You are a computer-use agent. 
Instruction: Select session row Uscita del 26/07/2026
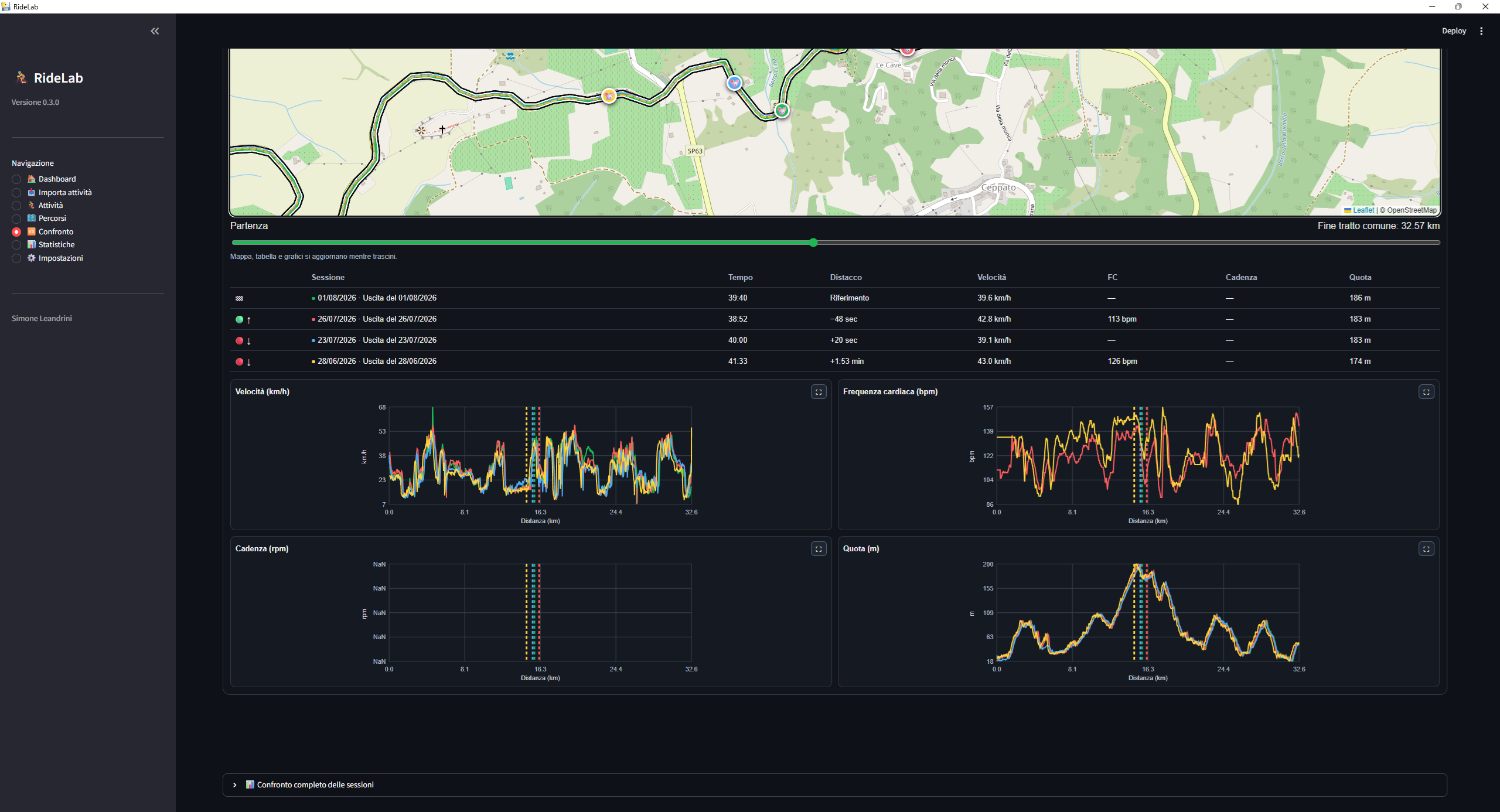[x=834, y=319]
